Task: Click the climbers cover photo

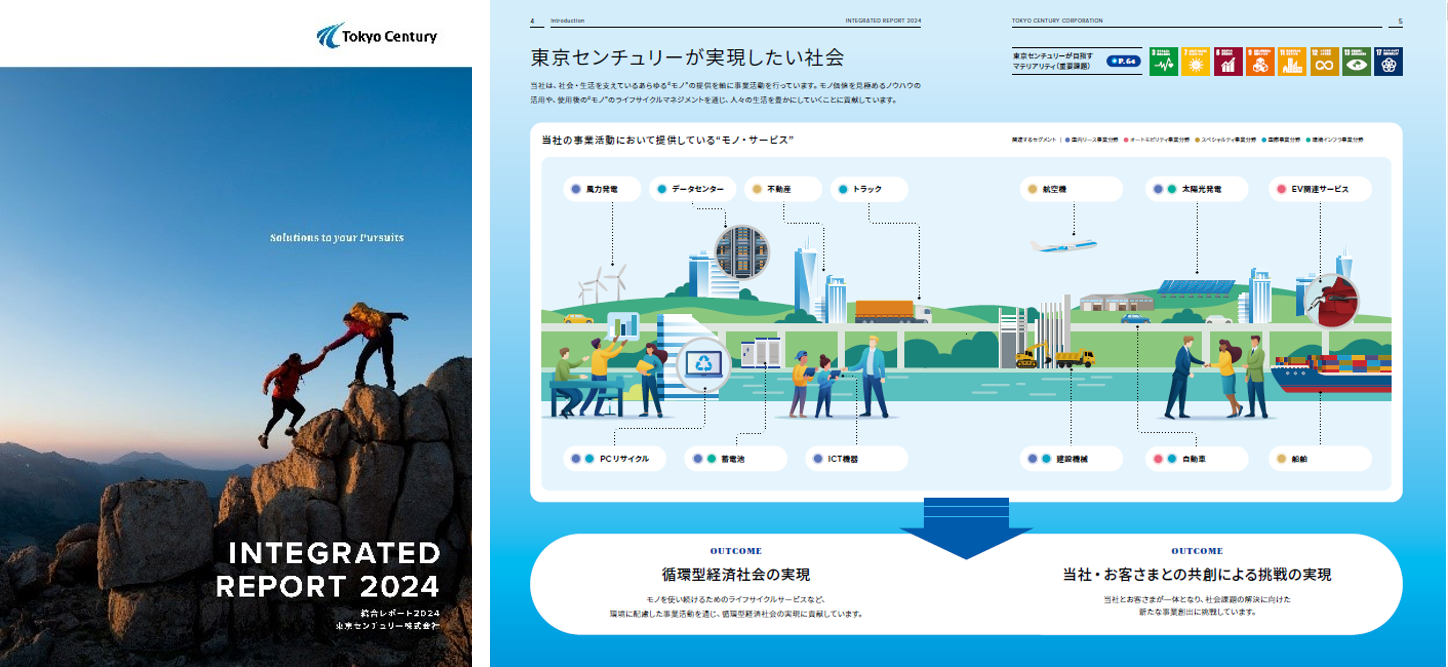Action: click(236, 367)
